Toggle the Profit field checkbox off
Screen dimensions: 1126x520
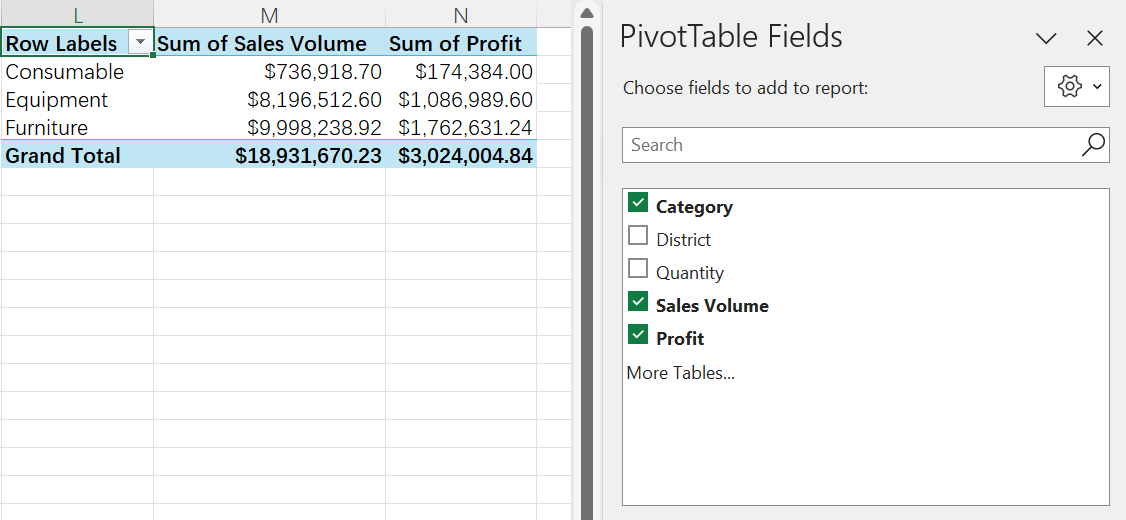[x=638, y=336]
